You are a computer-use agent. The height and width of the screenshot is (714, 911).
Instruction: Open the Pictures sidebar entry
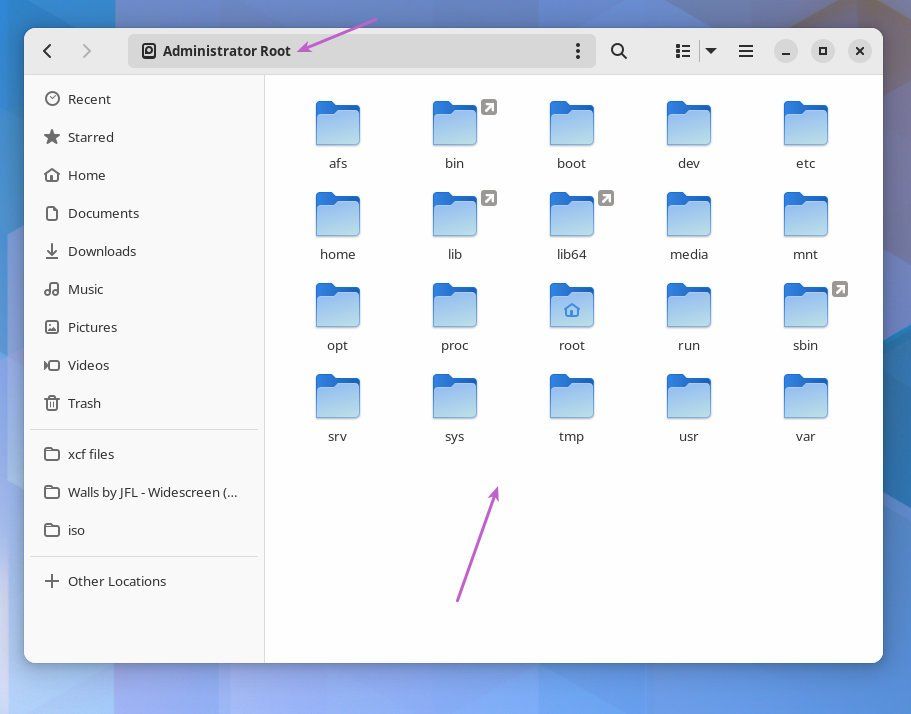coord(92,327)
